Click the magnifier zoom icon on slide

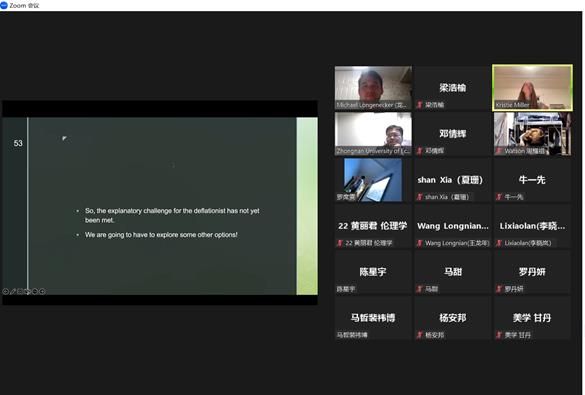pyautogui.click(x=28, y=292)
